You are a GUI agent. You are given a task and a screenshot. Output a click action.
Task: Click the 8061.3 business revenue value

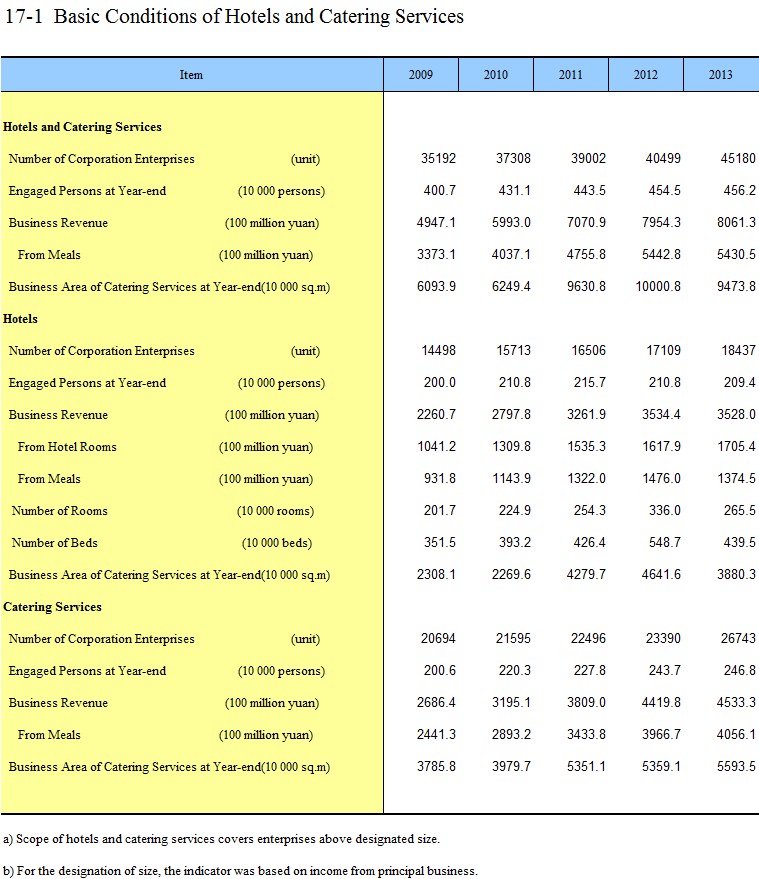pyautogui.click(x=735, y=223)
